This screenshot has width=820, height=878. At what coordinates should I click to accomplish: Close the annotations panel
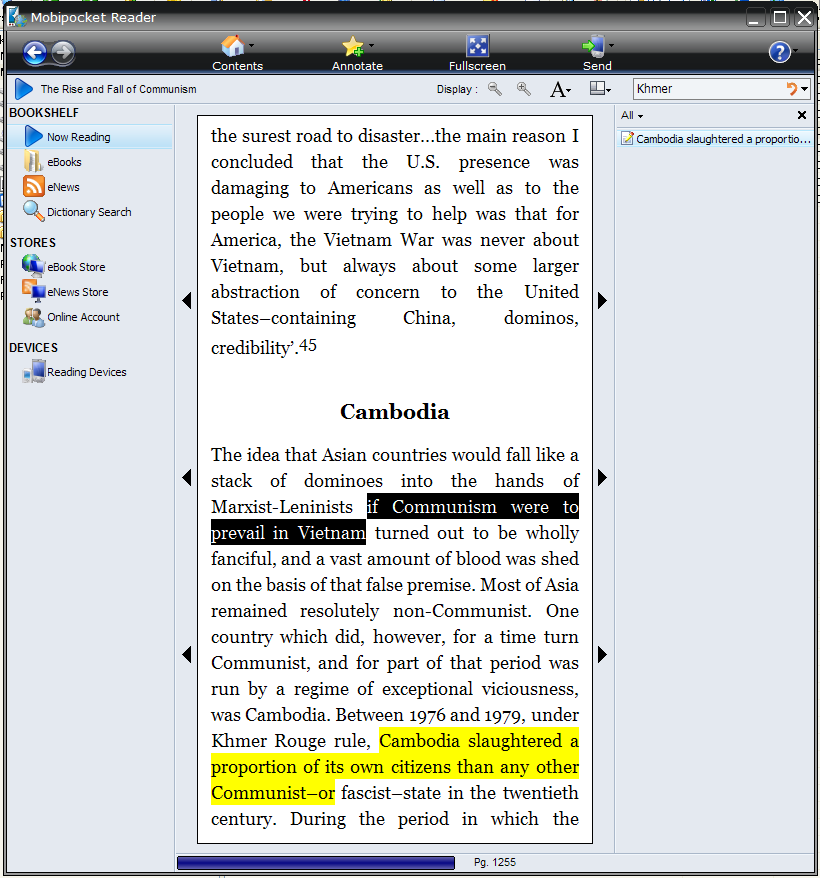click(802, 115)
